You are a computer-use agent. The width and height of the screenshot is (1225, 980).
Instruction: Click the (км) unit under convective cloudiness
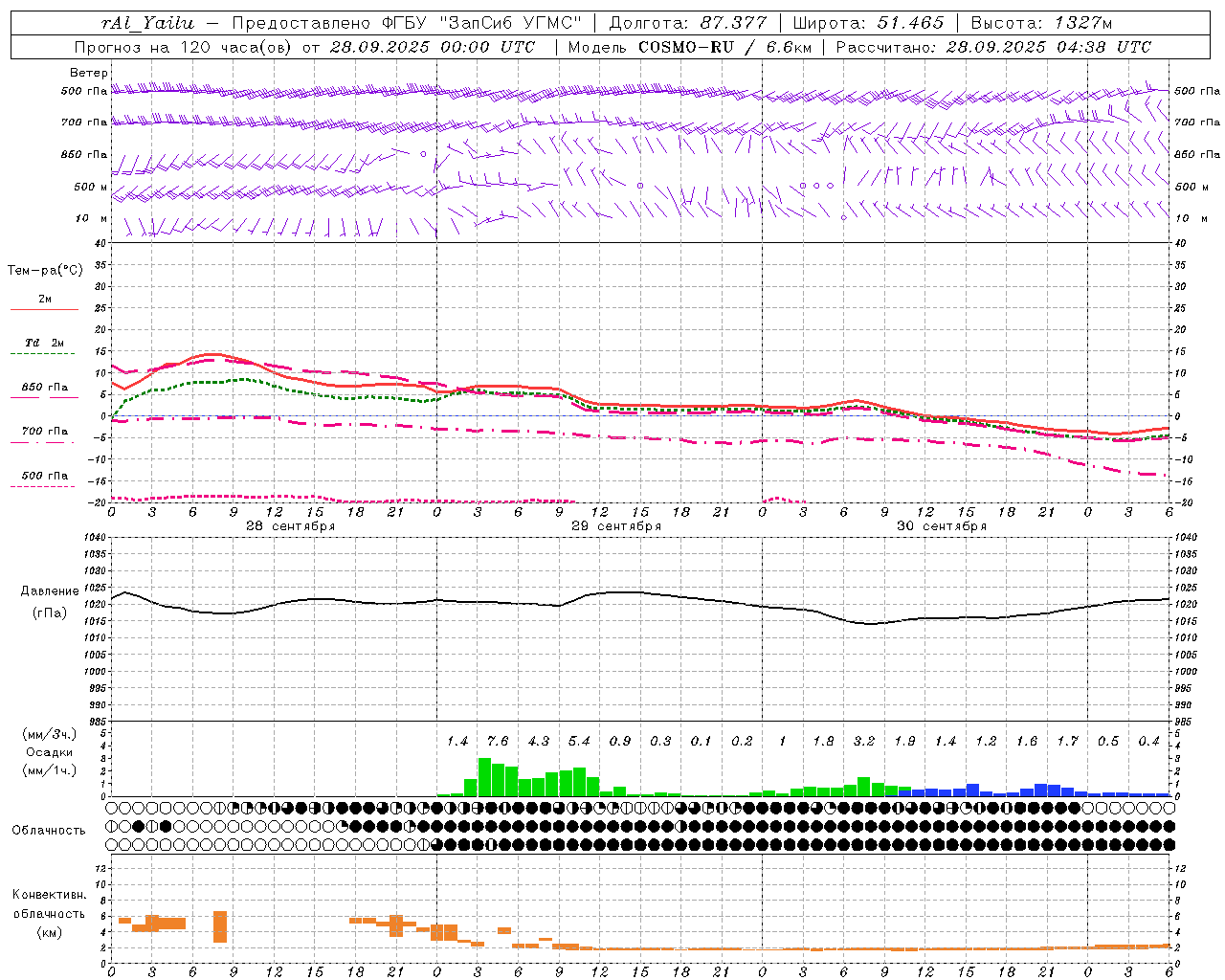pyautogui.click(x=50, y=932)
